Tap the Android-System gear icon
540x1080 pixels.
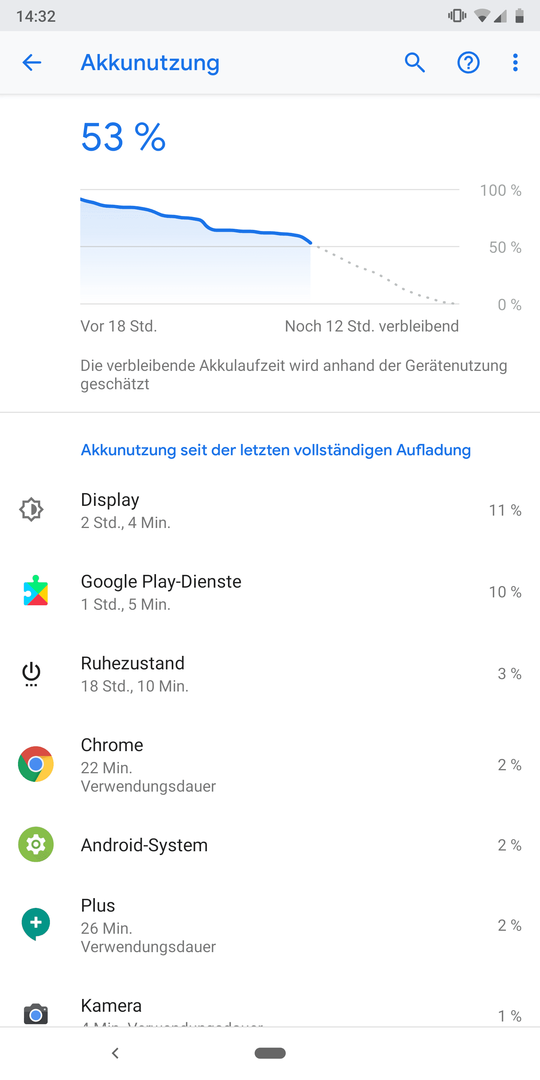coord(35,844)
